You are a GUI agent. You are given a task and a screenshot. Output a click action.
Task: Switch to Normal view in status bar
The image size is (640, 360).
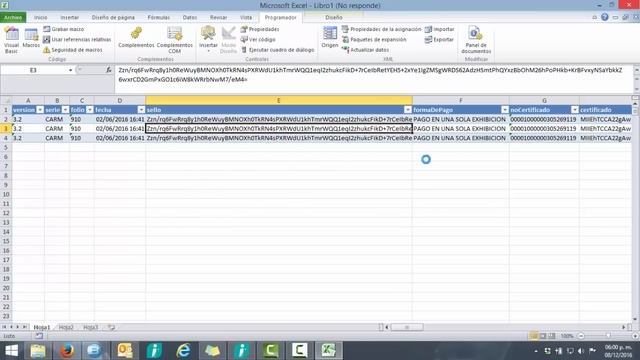(x=533, y=336)
